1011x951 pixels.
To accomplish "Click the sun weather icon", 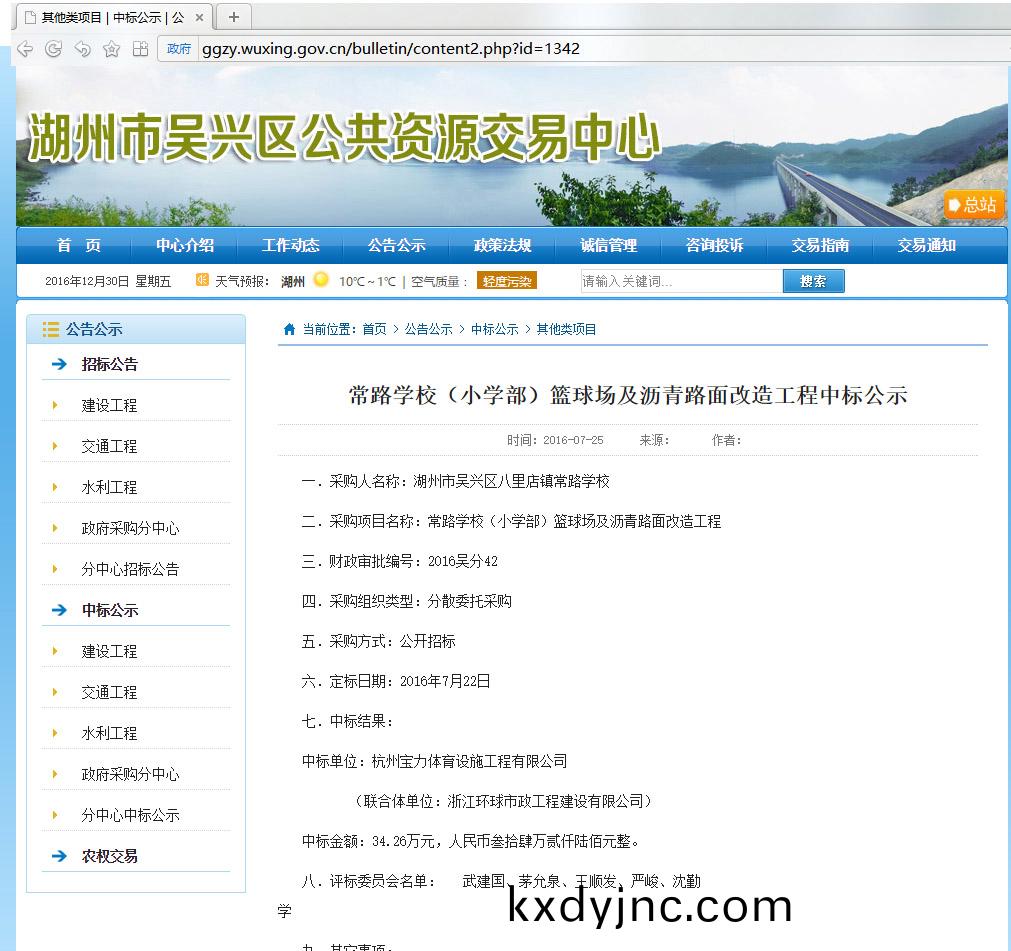I will pos(320,280).
